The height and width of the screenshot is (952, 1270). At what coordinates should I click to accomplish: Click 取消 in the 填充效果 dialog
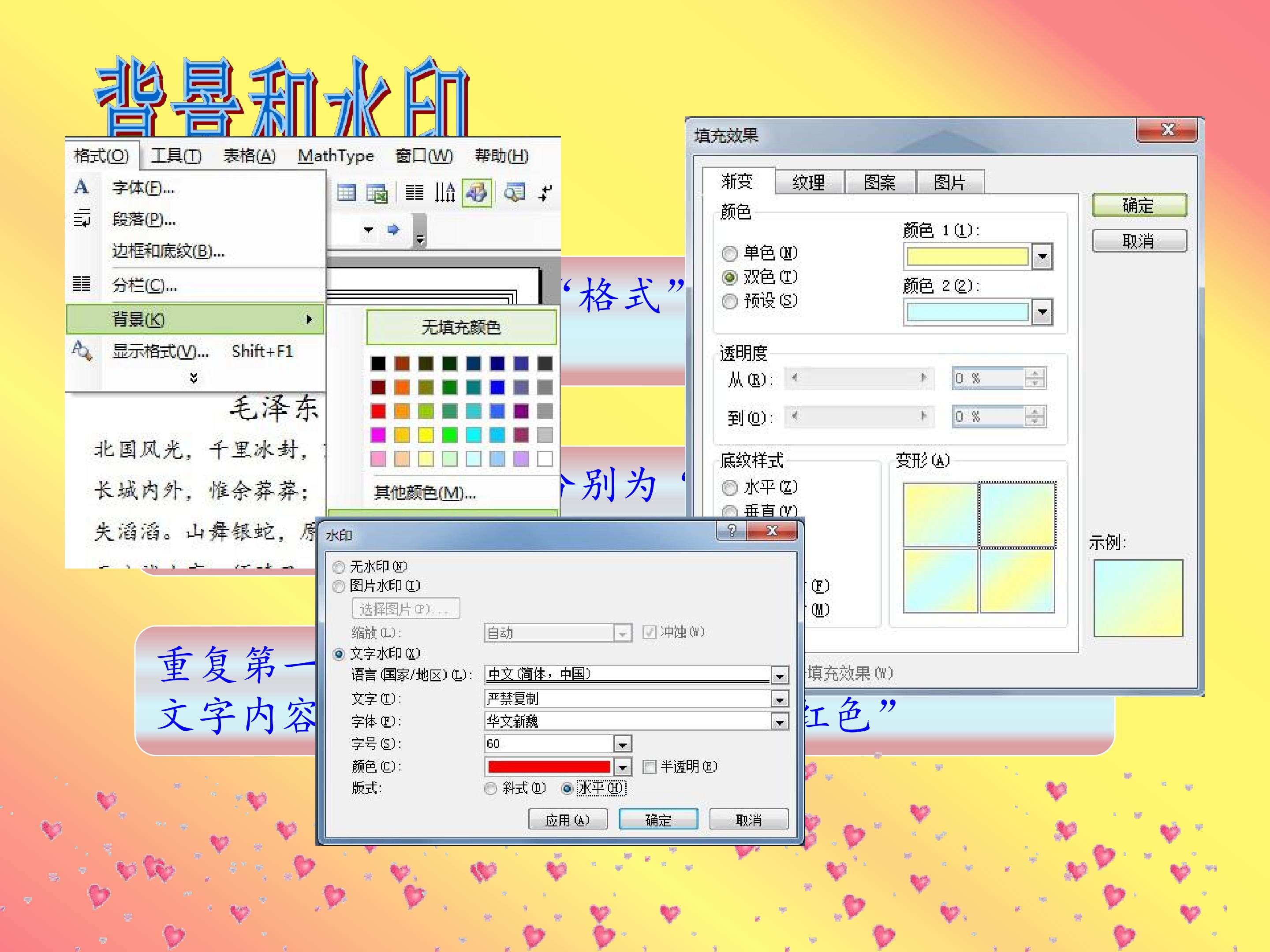(1139, 241)
